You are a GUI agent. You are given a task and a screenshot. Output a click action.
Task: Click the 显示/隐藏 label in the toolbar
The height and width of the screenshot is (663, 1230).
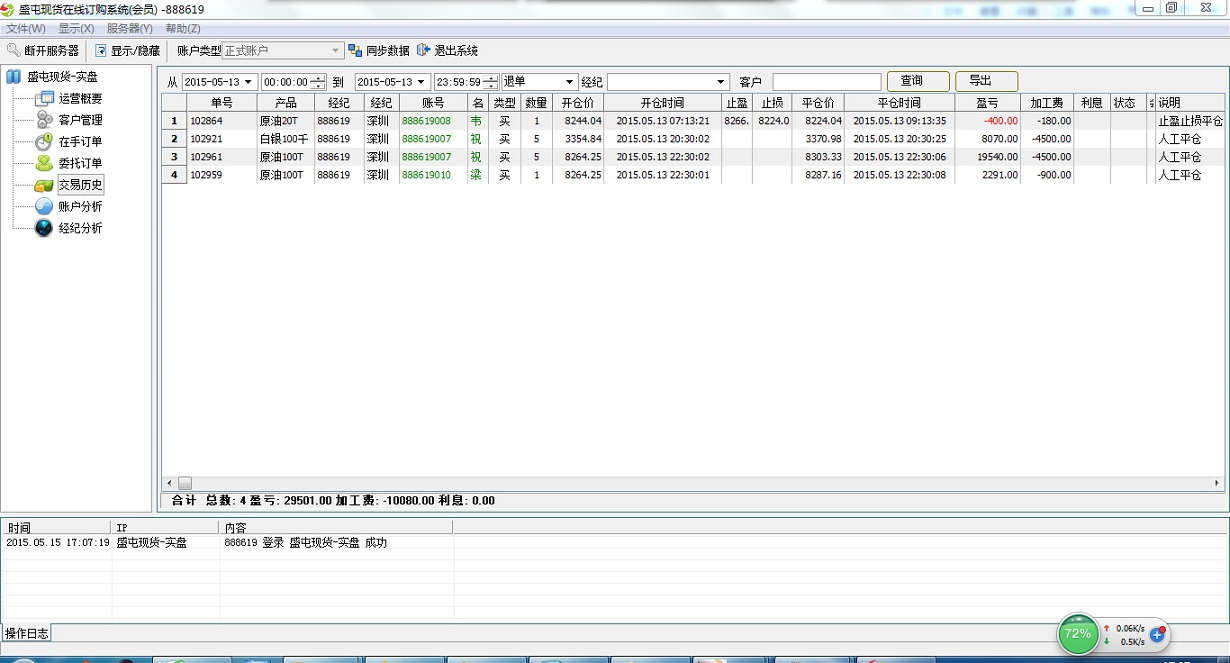click(x=135, y=50)
